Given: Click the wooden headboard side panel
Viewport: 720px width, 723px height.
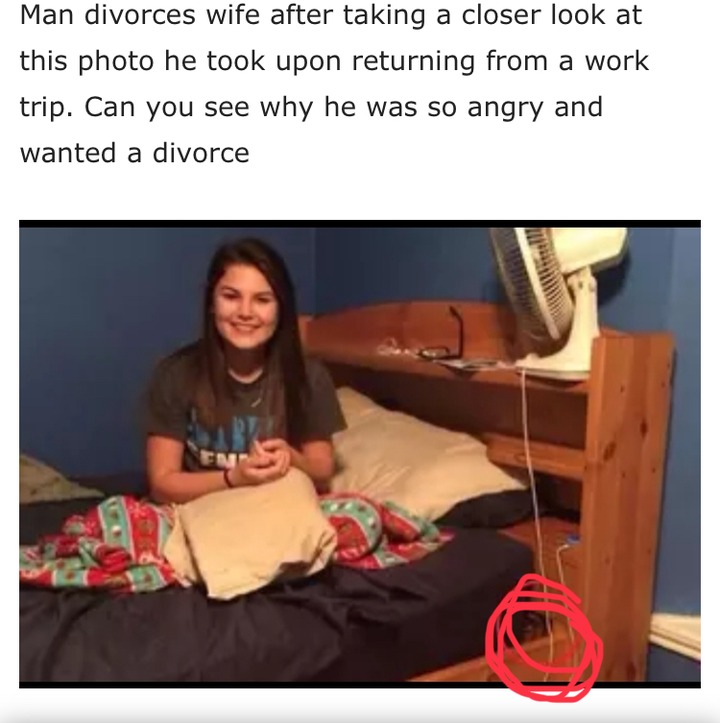Looking at the screenshot, I should pyautogui.click(x=627, y=505).
